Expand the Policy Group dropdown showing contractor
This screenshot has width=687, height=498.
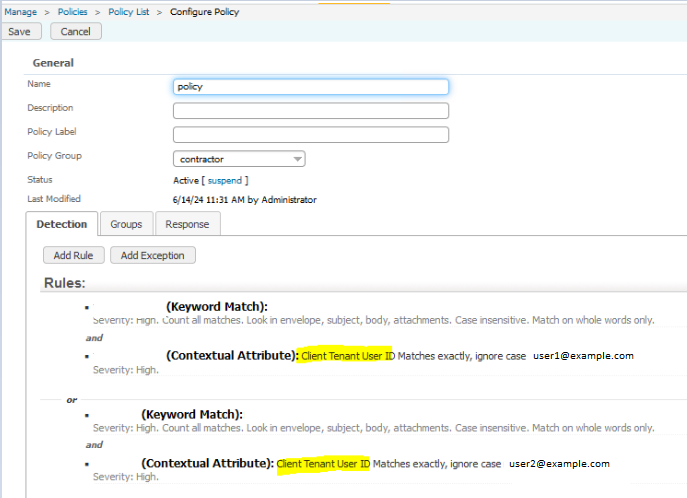pos(239,159)
